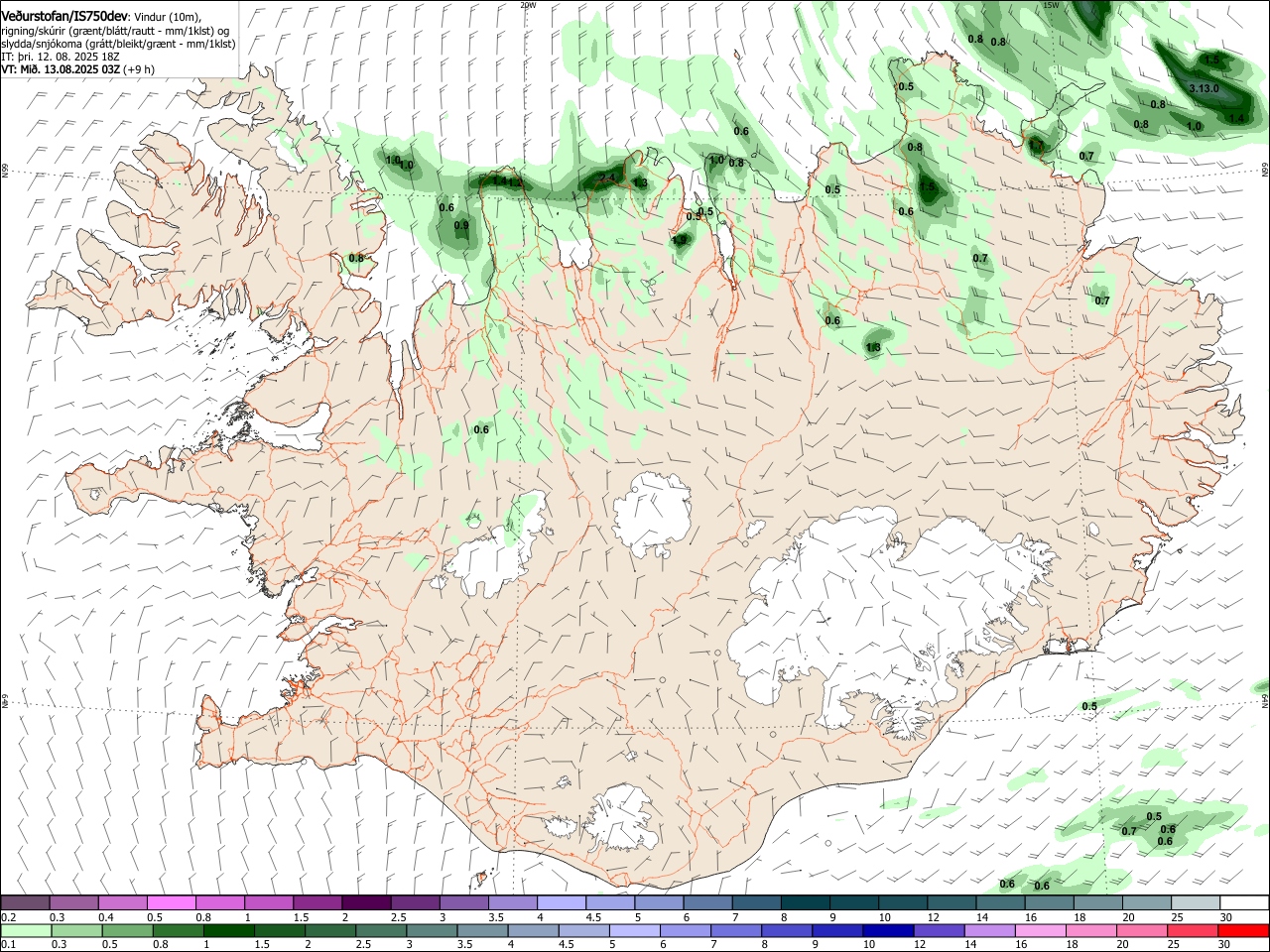The width and height of the screenshot is (1270, 952).
Task: Click the 0.4 label in the snow legend
Action: pos(106,917)
